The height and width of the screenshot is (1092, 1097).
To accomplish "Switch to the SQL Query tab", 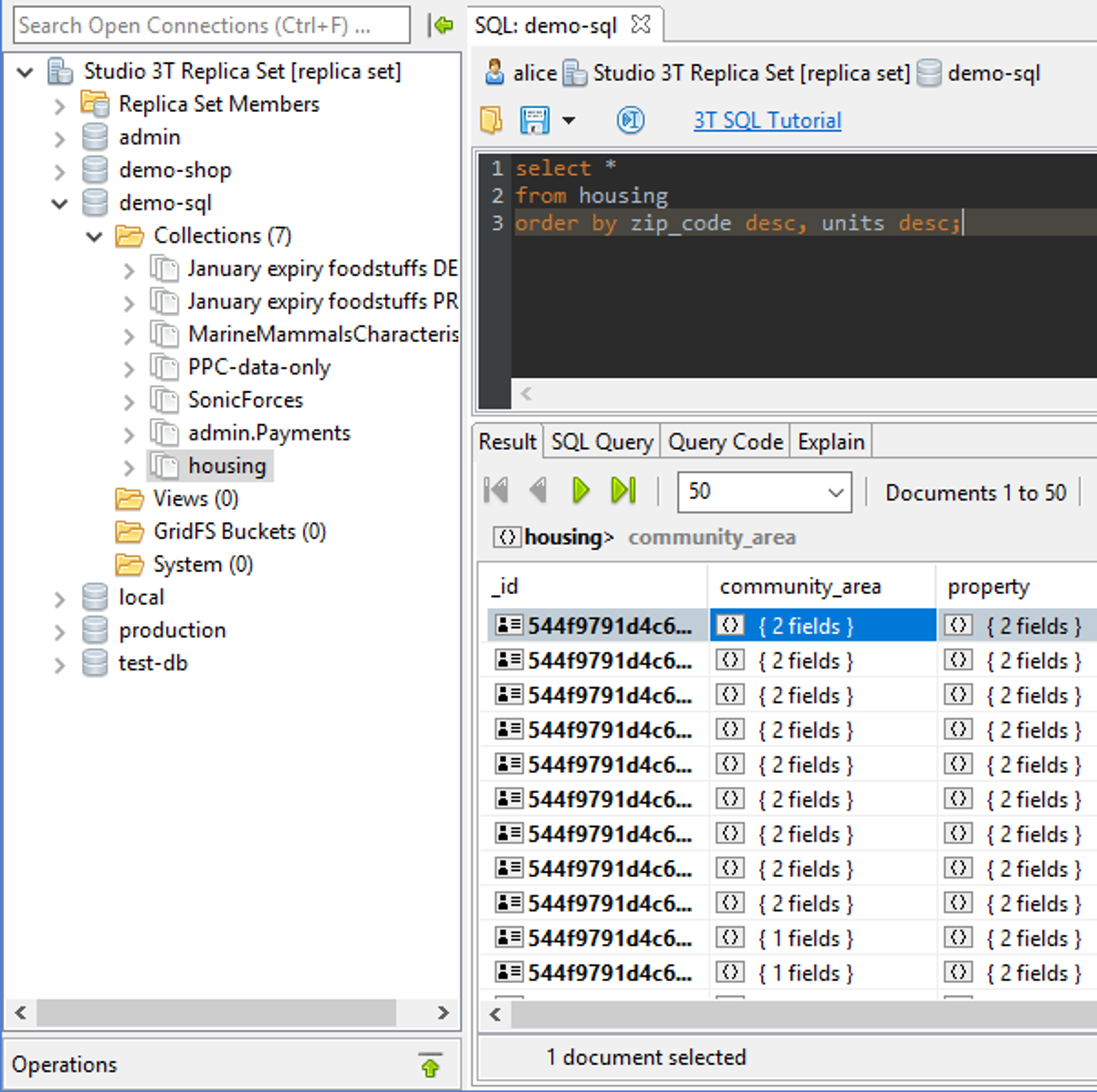I will coord(602,442).
